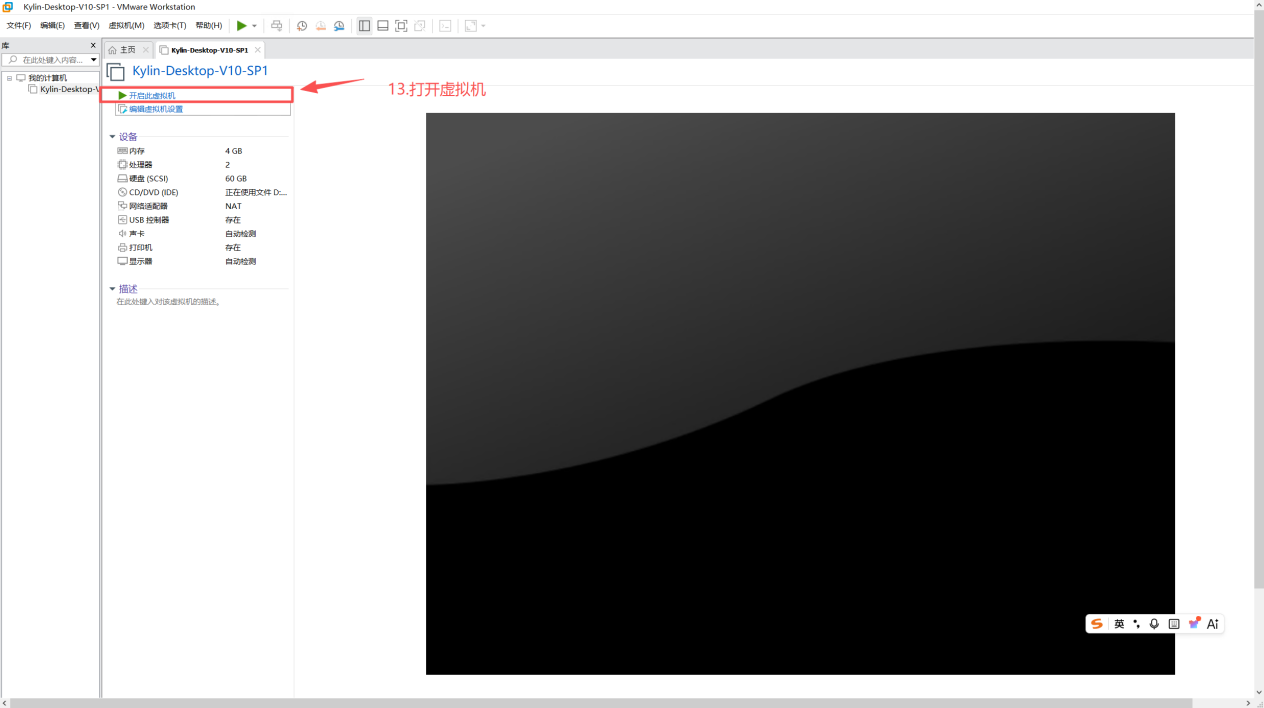Click the Send Ctrl+Alt+Del toolbar icon
This screenshot has height=708, width=1264.
coord(277,26)
